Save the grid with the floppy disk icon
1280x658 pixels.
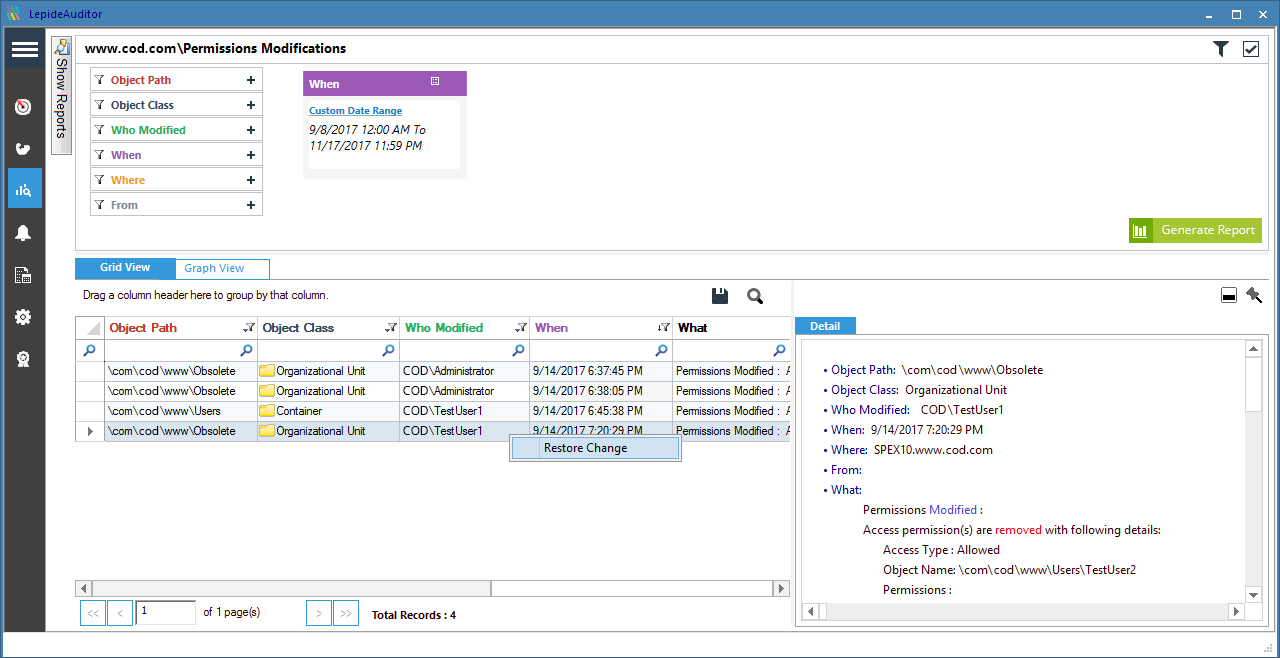[x=720, y=295]
